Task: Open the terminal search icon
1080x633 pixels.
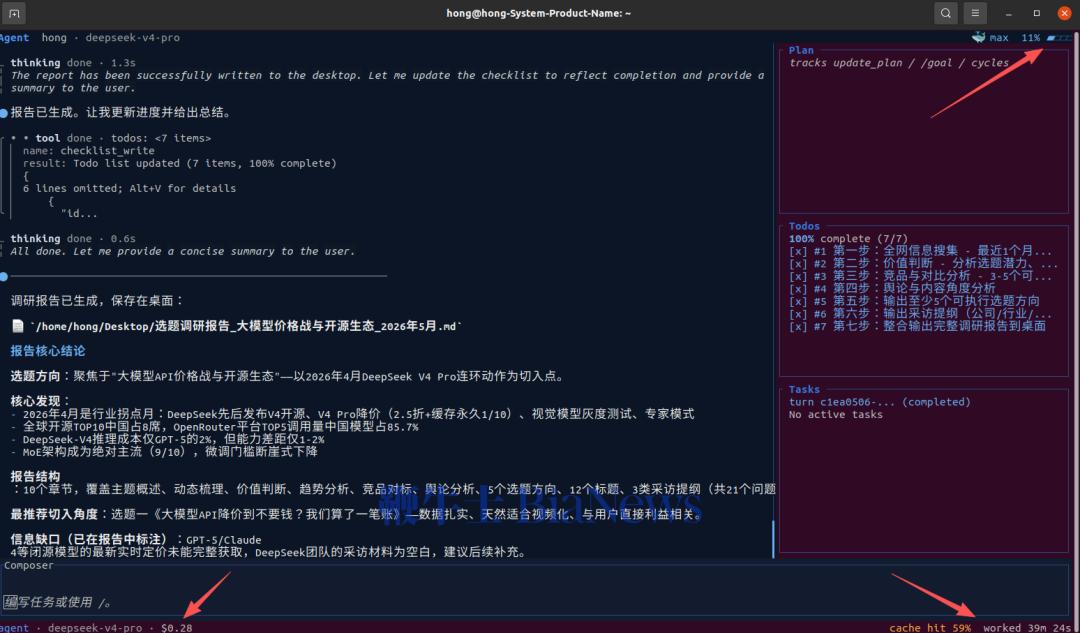Action: pos(946,13)
